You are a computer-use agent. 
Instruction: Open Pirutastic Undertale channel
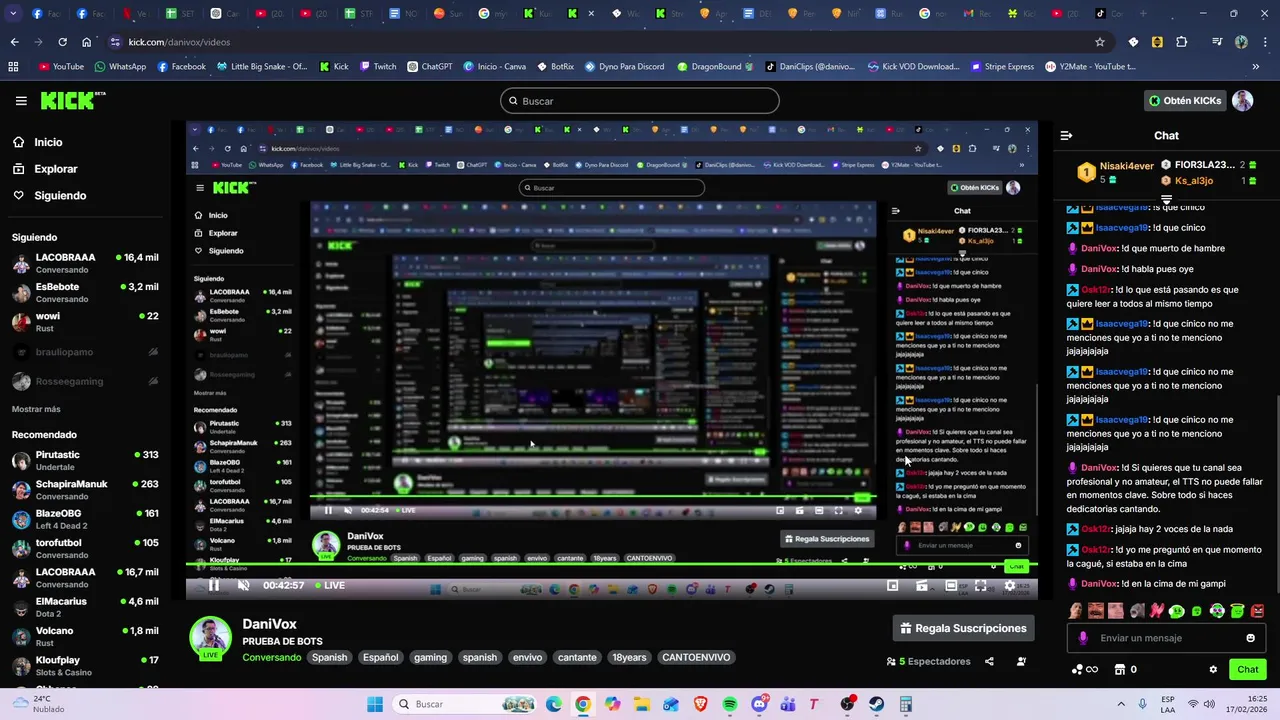[x=85, y=461]
